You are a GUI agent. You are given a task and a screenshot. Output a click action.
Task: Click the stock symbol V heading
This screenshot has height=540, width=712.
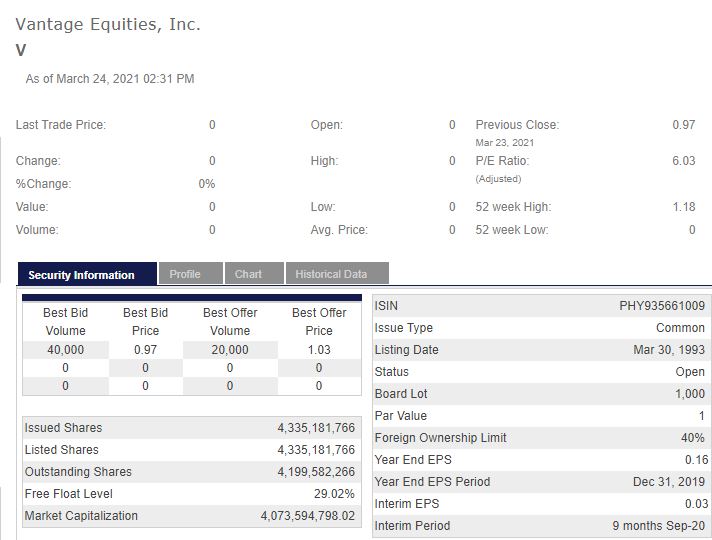point(21,50)
